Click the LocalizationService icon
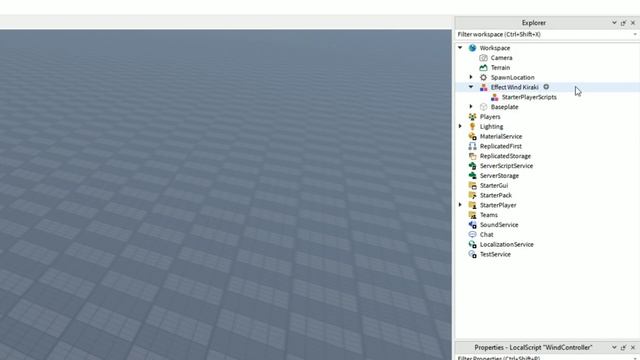This screenshot has height=360, width=640. pos(472,244)
